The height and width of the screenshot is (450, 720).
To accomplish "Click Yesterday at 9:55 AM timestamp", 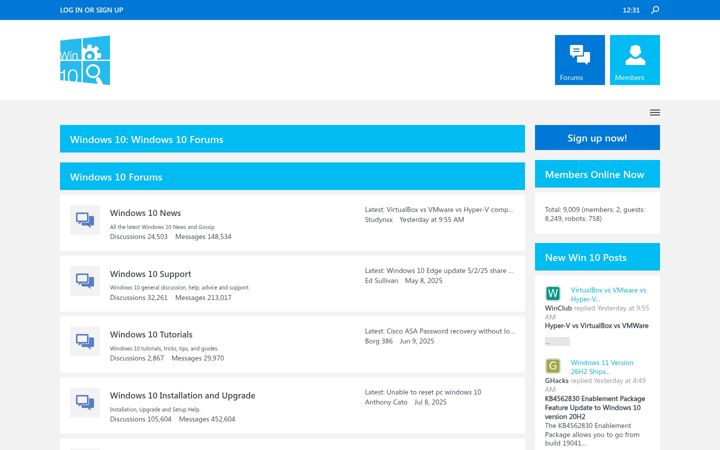I will [432, 219].
